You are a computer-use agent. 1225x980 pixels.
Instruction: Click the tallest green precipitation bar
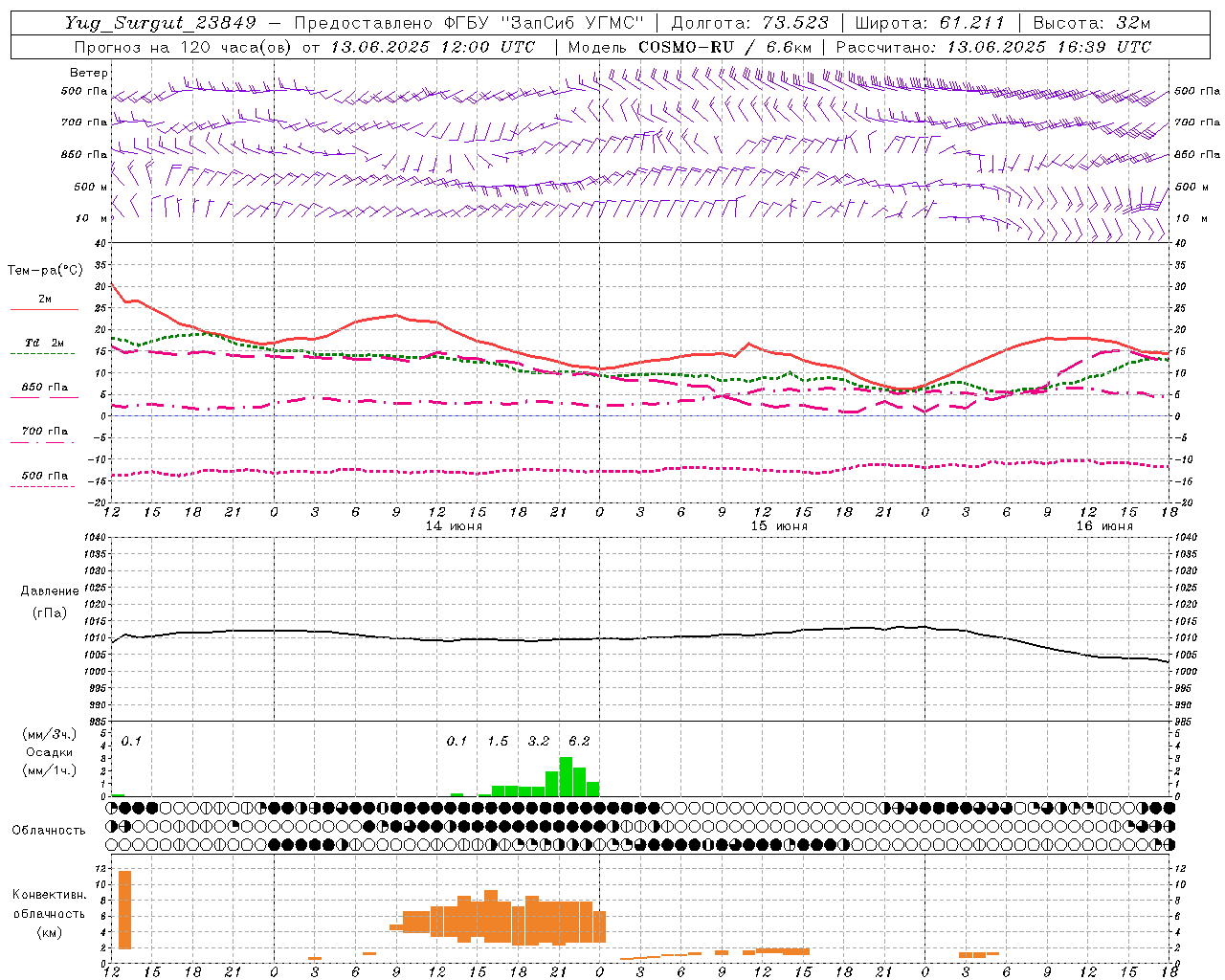(566, 776)
